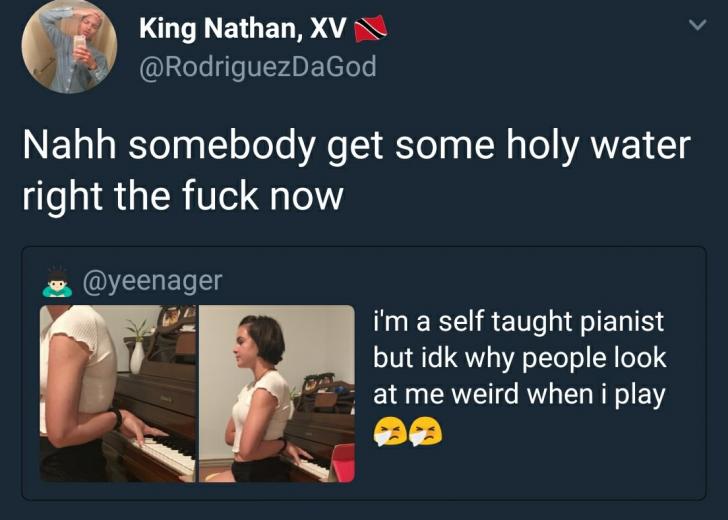The height and width of the screenshot is (520, 728).
Task: Click the first sneezing emoji in quote
Action: tap(389, 431)
